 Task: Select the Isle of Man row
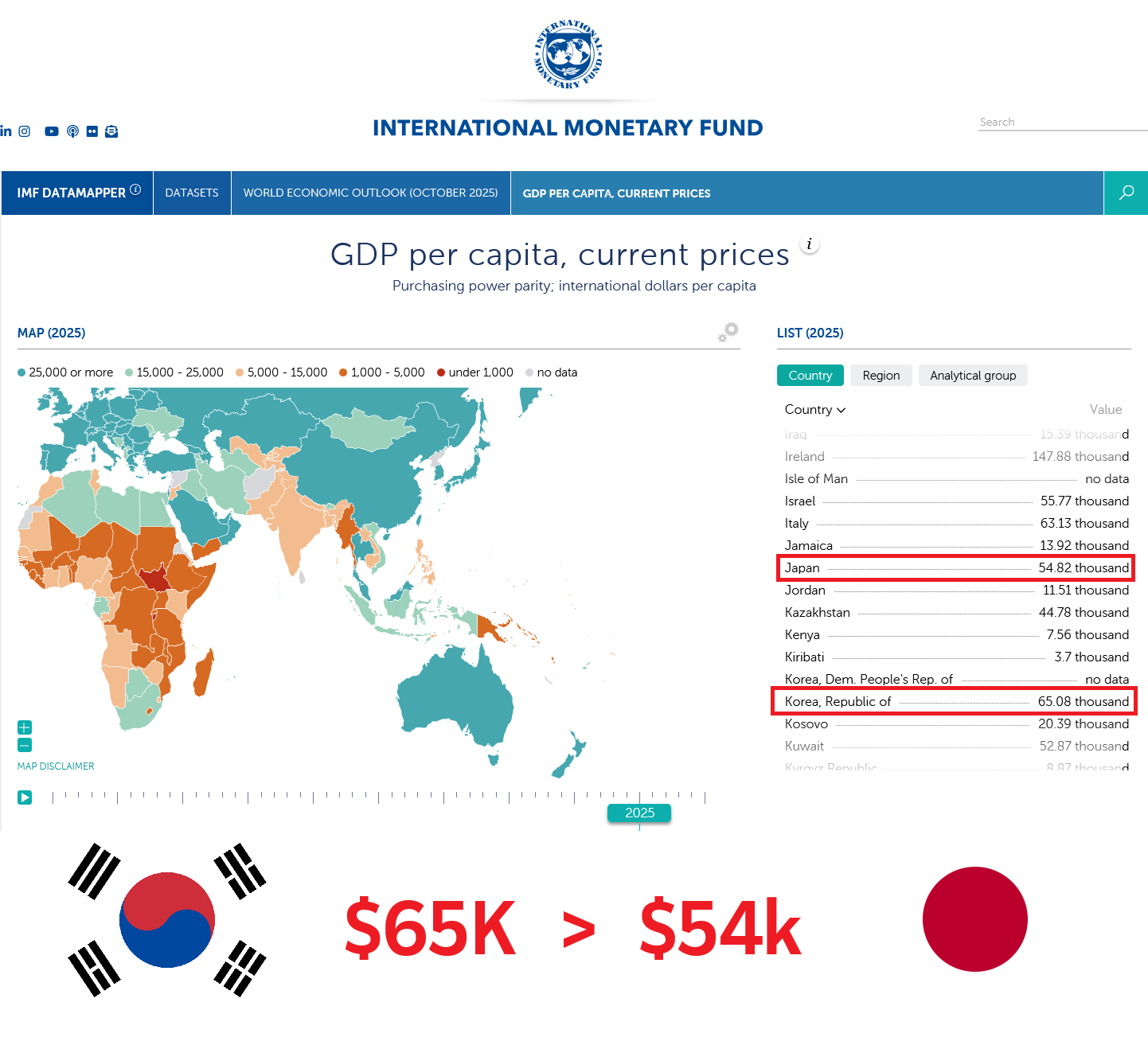[x=957, y=479]
